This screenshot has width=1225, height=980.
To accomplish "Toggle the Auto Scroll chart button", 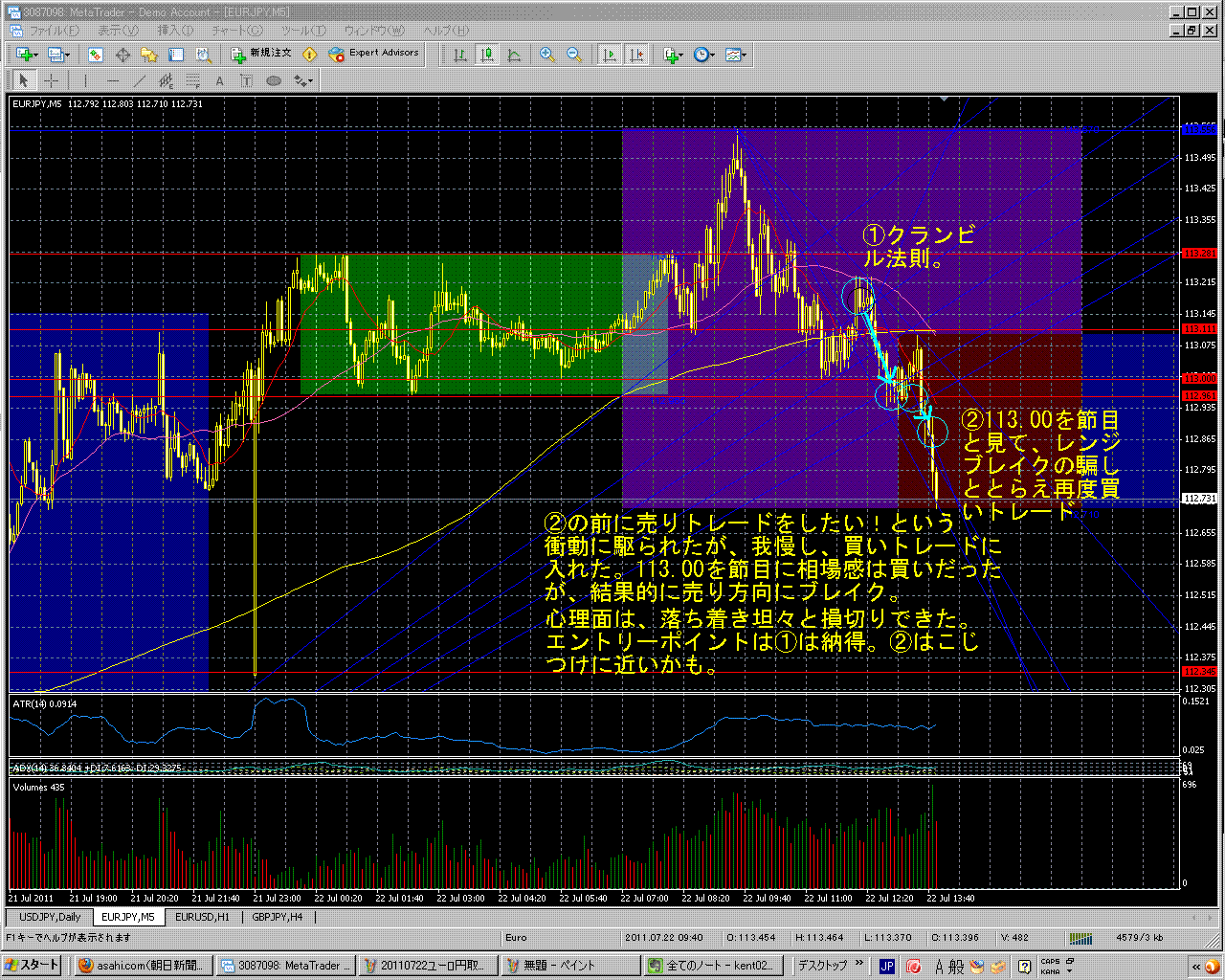I will coord(609,55).
